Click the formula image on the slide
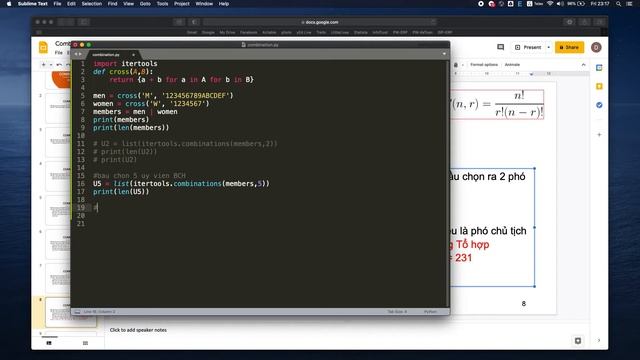This screenshot has height=360, width=640. [497, 104]
